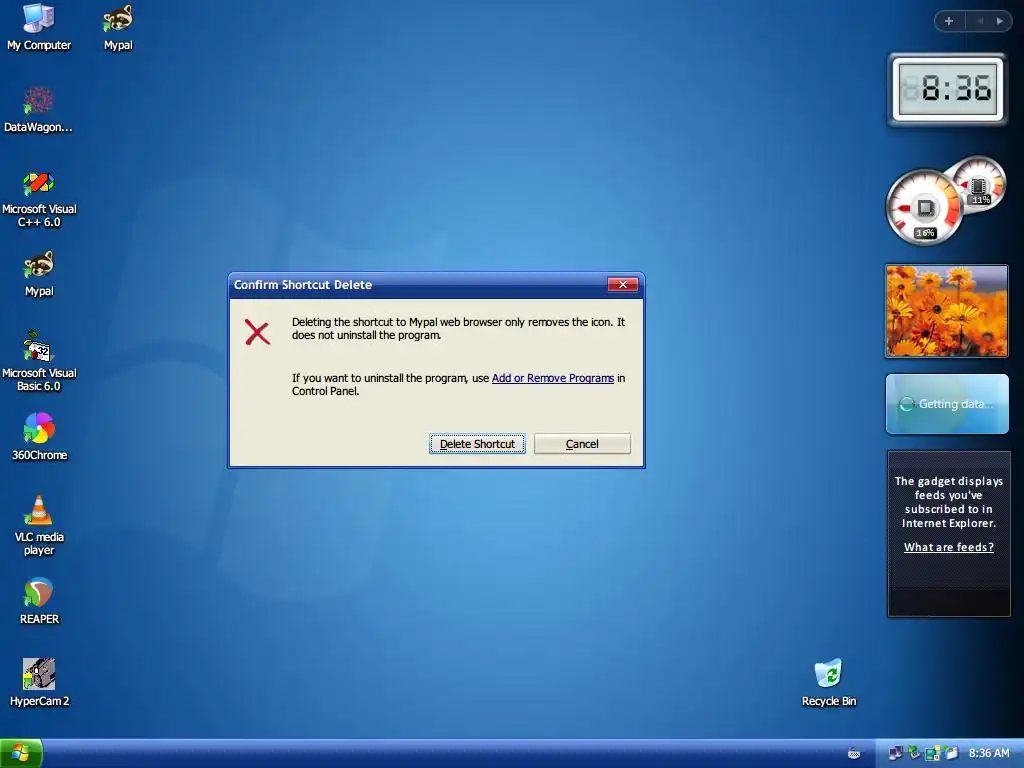Go to next gadgets with right arrow
The width and height of the screenshot is (1024, 768).
[1000, 21]
